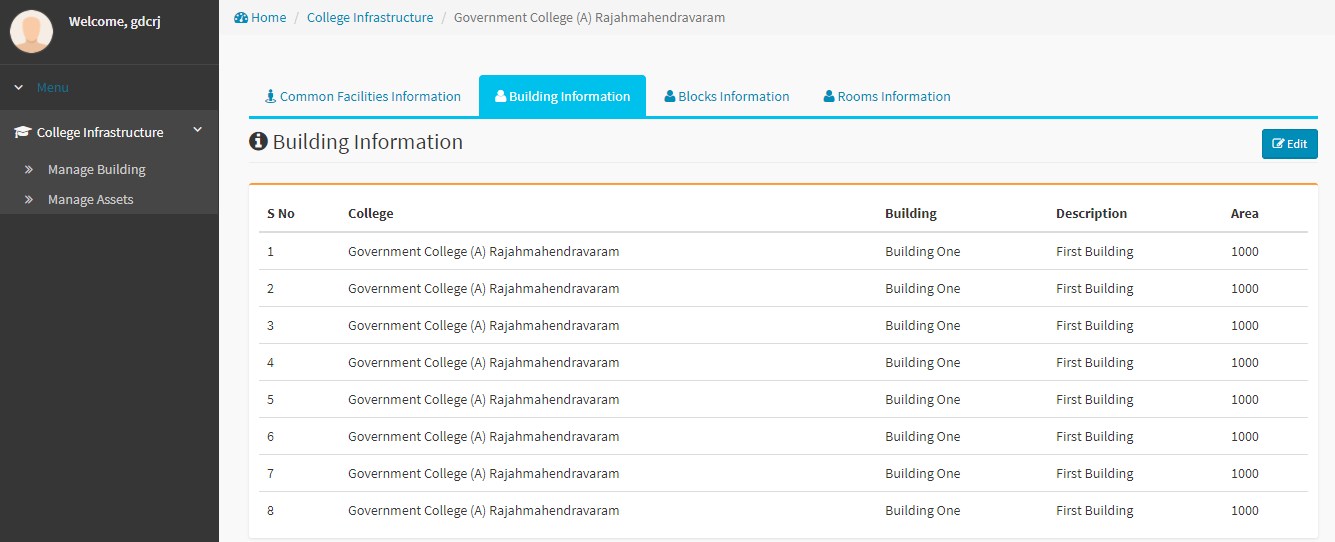Click the person icon on Common Facilities tab
1335x542 pixels.
click(x=270, y=97)
